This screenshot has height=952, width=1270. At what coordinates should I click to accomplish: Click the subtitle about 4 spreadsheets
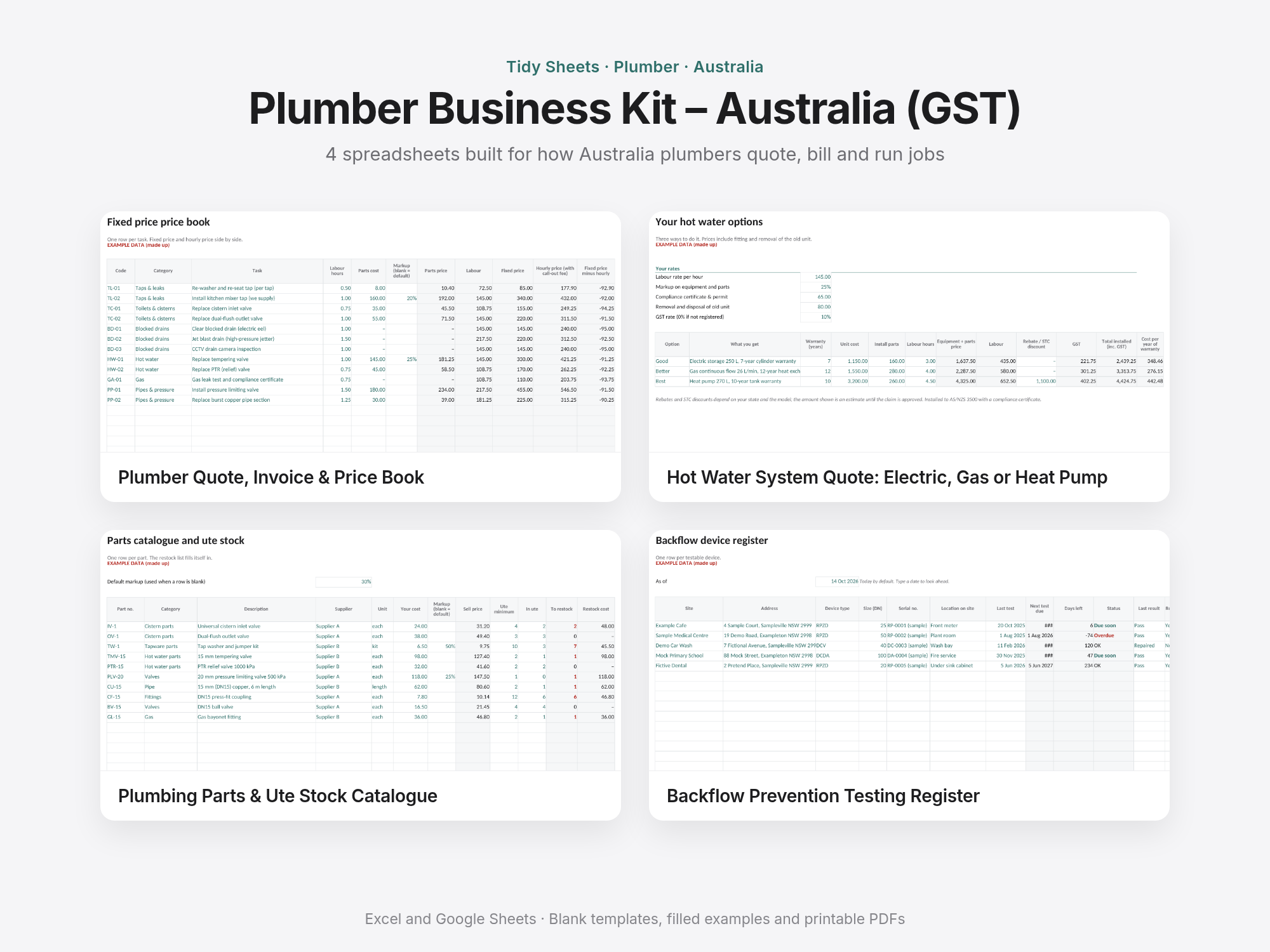[635, 154]
